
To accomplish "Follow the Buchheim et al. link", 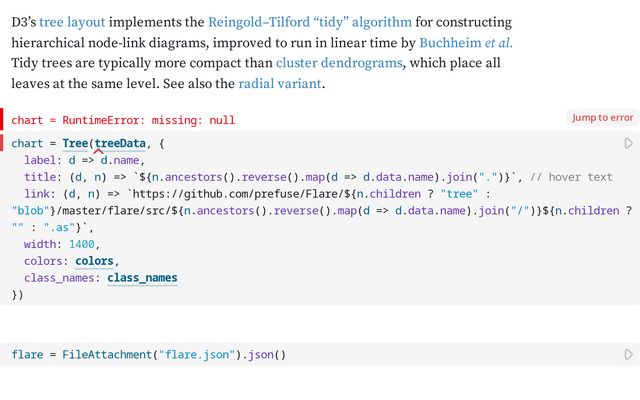I will tap(466, 43).
